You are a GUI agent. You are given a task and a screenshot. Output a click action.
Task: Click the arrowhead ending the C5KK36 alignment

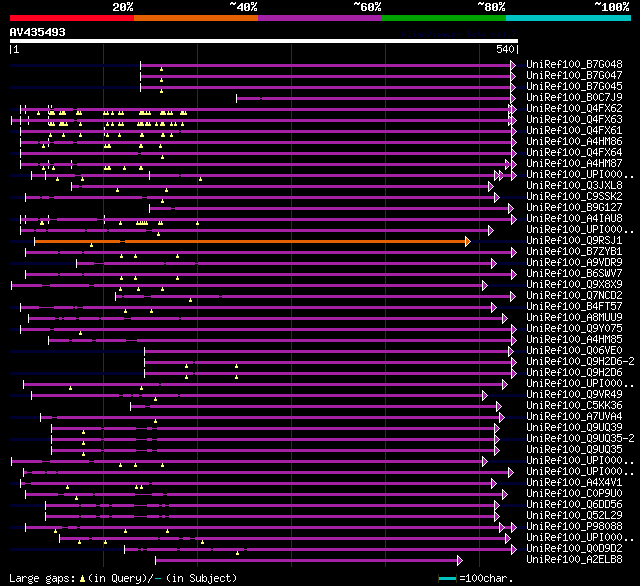pos(498,406)
